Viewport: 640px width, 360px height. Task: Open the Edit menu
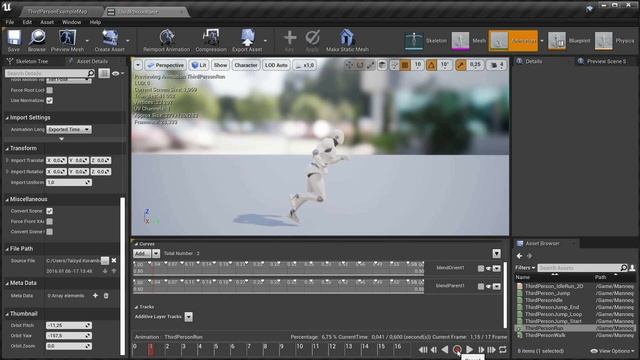coord(27,22)
